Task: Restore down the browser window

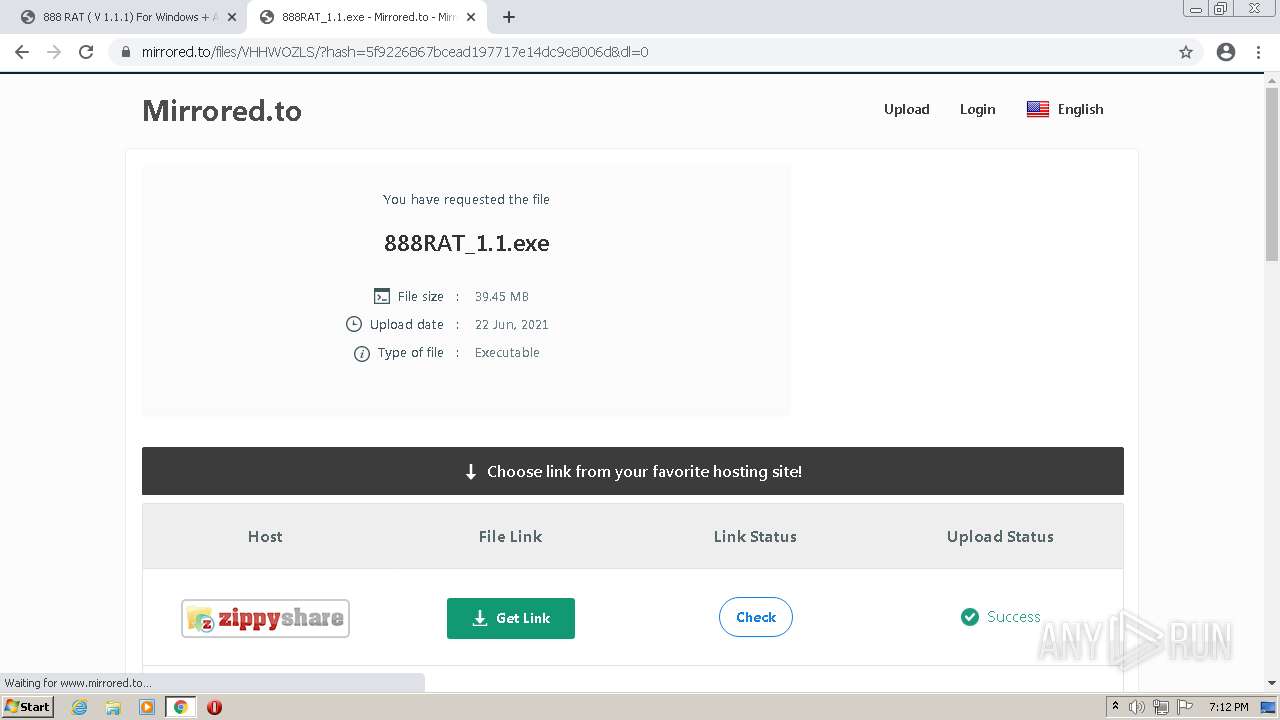Action: (1221, 9)
